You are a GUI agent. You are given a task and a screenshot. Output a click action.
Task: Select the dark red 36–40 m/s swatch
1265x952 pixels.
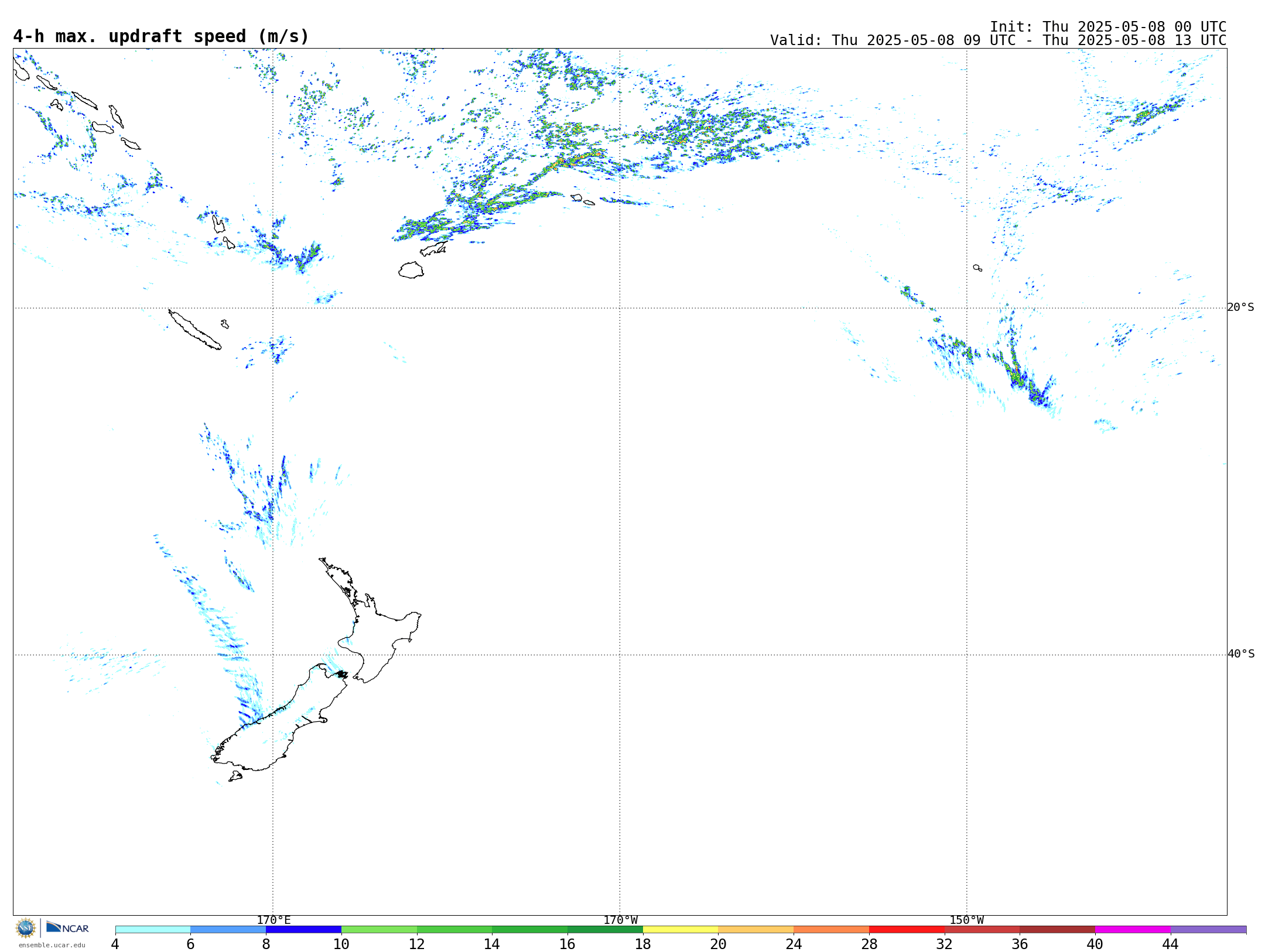click(x=1058, y=930)
